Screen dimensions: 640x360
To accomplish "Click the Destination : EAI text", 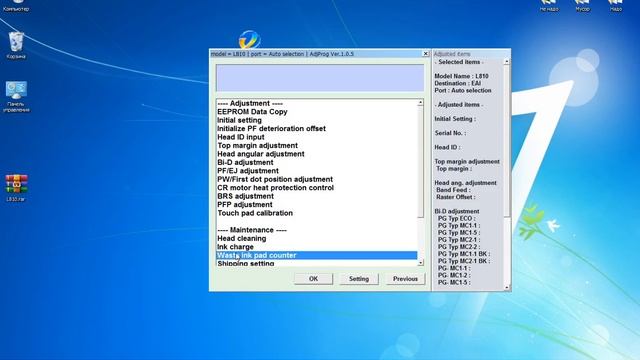I will point(458,83).
